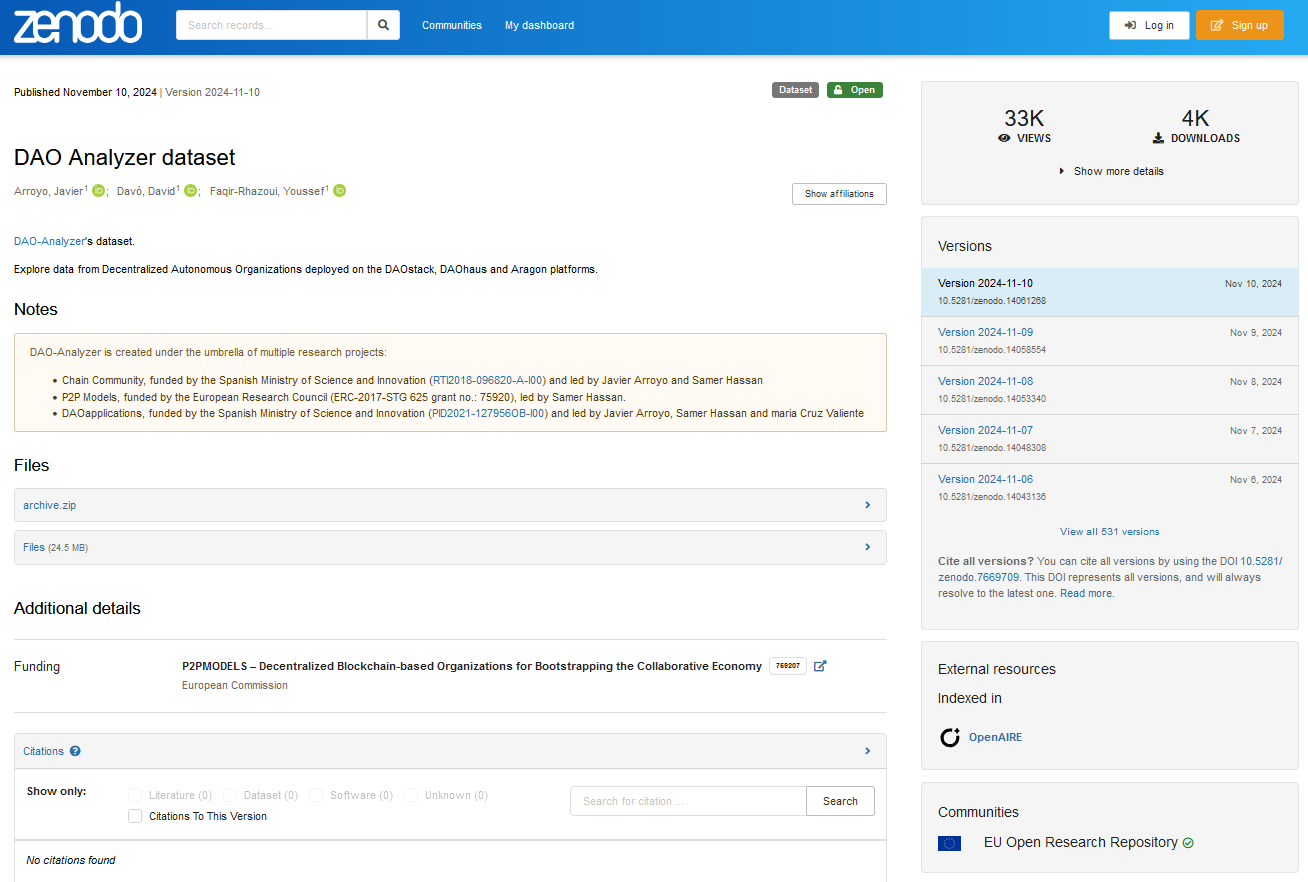Open the all-versions DOI 10.5281/zenodo.7669709 link
Screen dimensions: 1308x882
coord(1110,569)
